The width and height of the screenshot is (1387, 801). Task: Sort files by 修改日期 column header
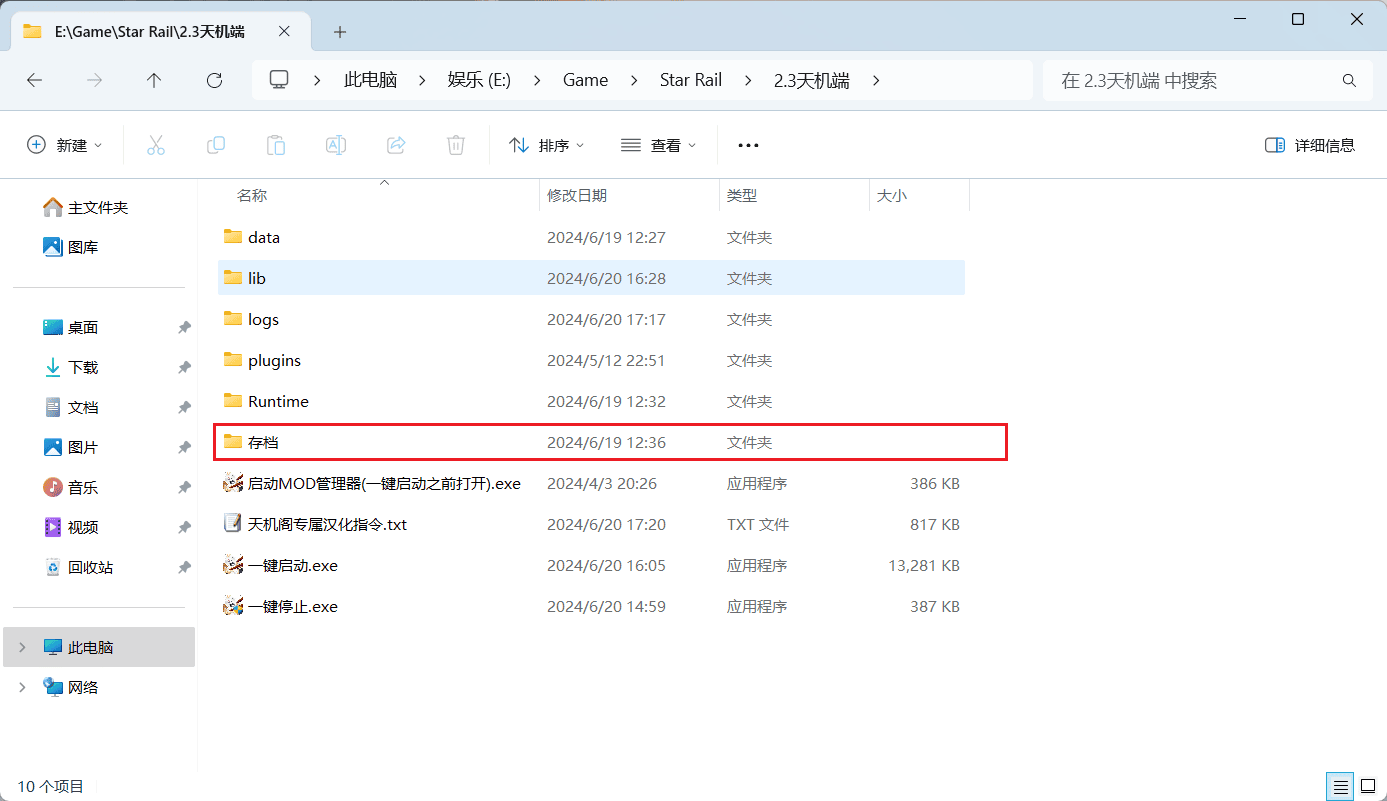(577, 196)
